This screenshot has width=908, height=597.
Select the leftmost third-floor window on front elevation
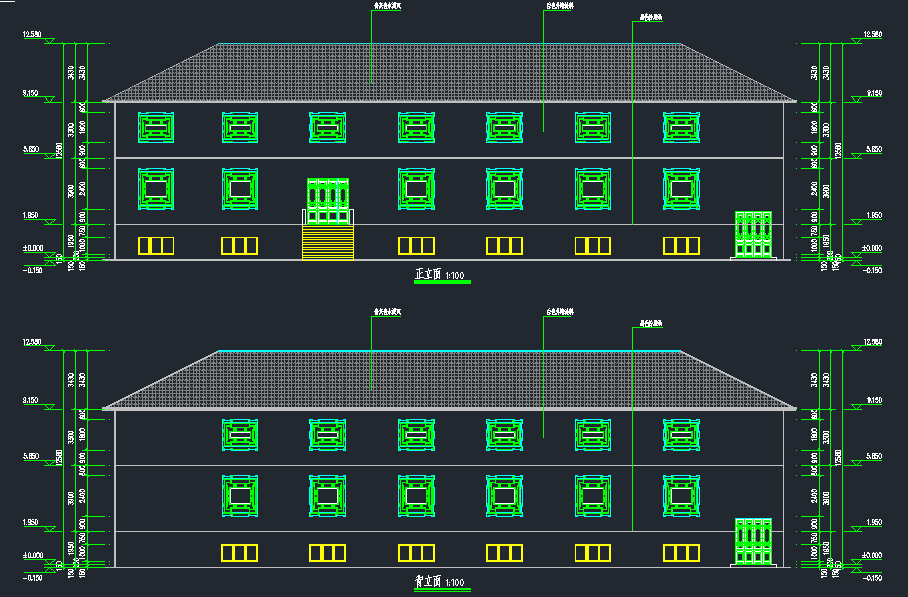click(x=156, y=127)
